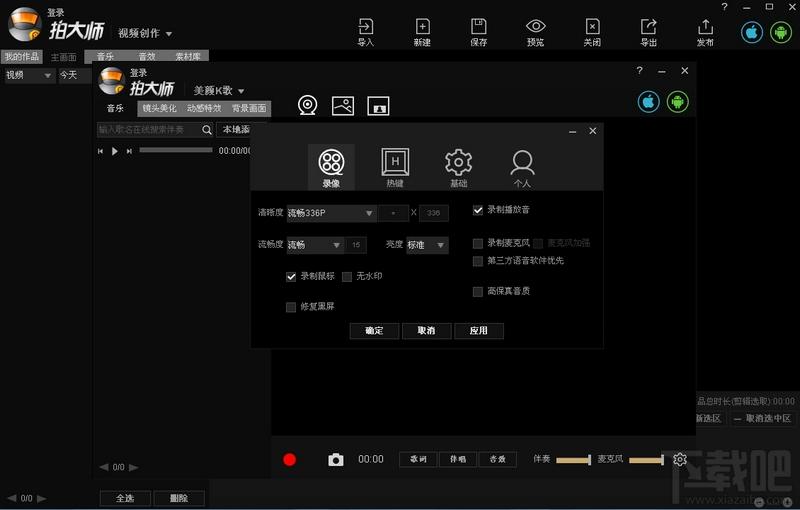Go to next page arrow beside 0/0 in K歌 panel
The image size is (800, 510).
click(x=134, y=467)
